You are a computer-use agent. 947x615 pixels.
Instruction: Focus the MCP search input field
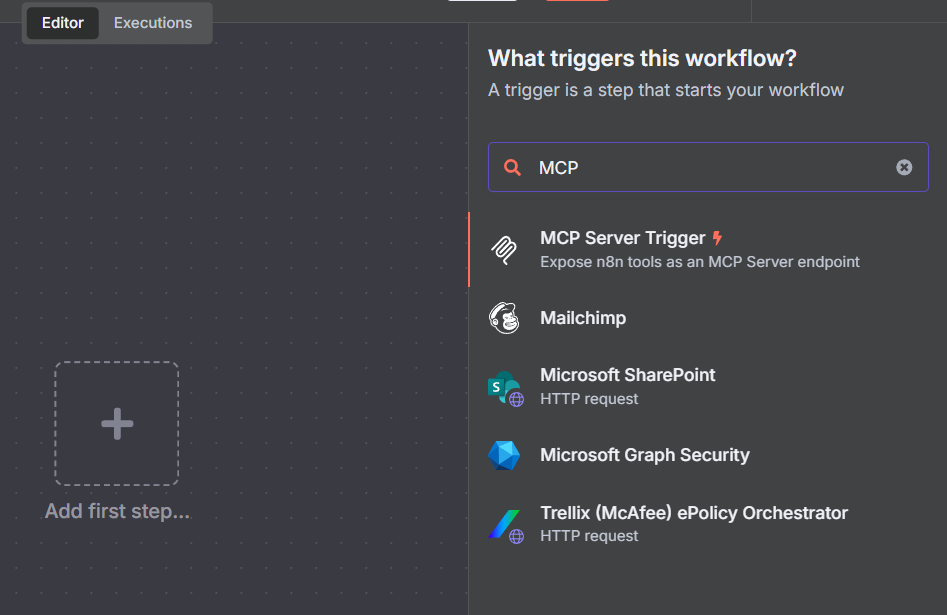708,167
